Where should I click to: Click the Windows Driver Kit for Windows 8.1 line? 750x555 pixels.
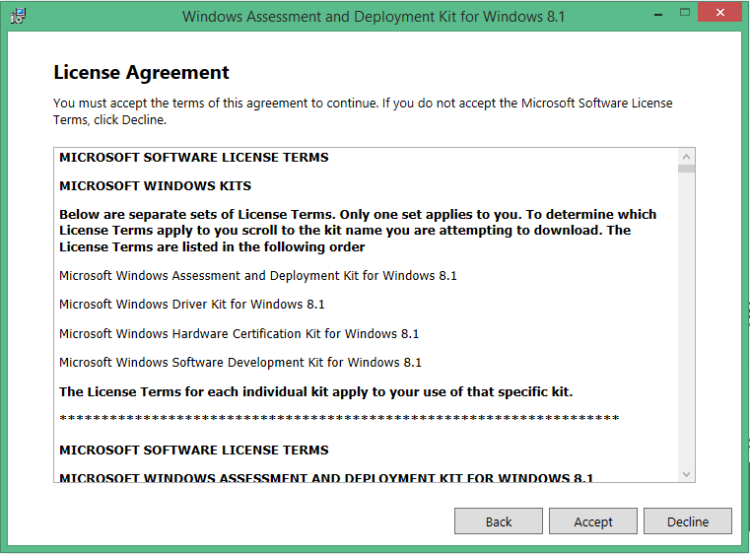coord(192,304)
